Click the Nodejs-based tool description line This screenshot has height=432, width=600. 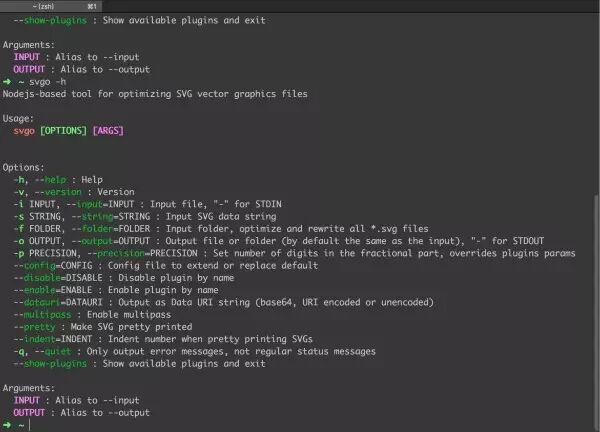pos(155,94)
